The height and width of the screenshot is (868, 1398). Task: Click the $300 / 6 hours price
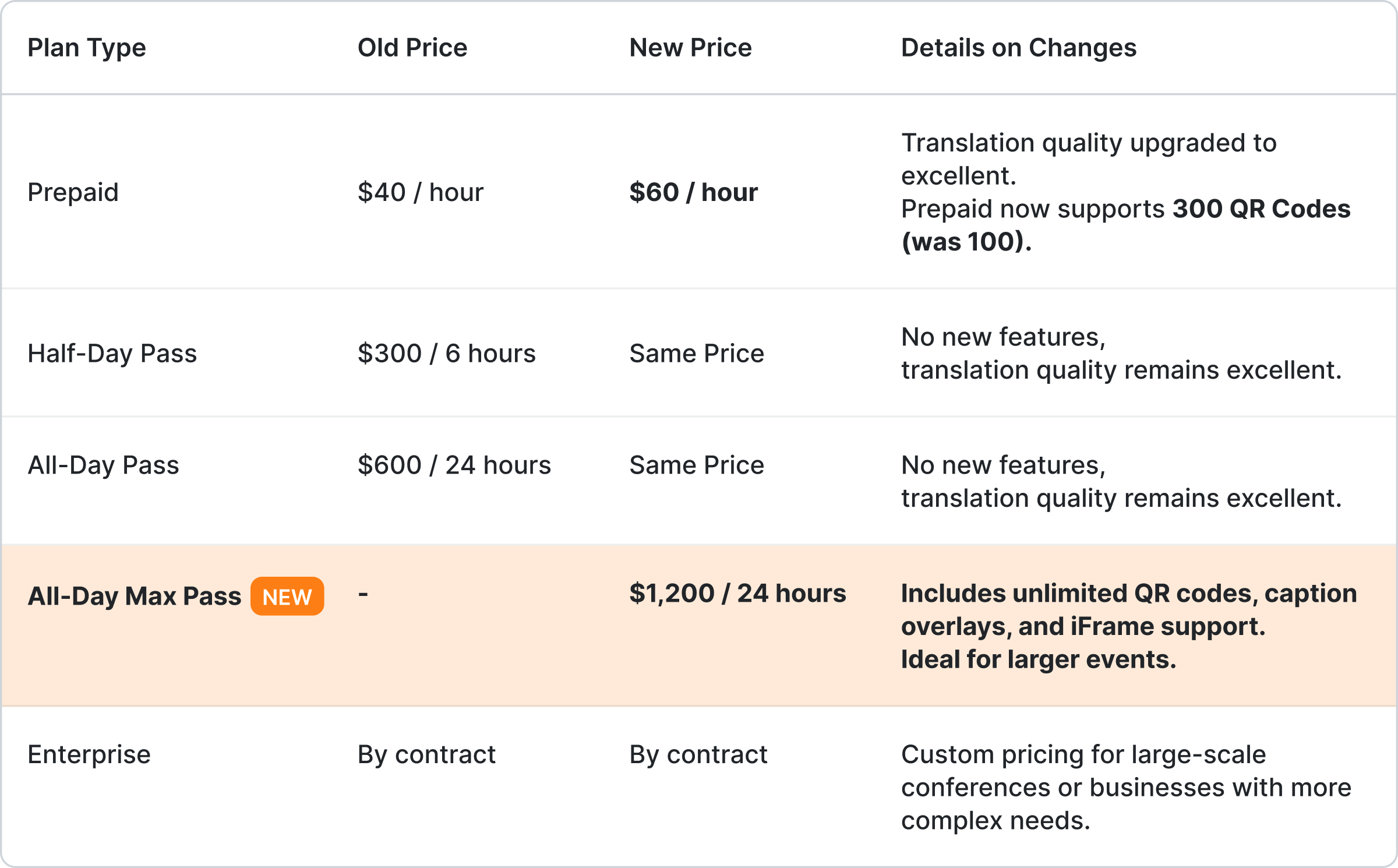(447, 354)
